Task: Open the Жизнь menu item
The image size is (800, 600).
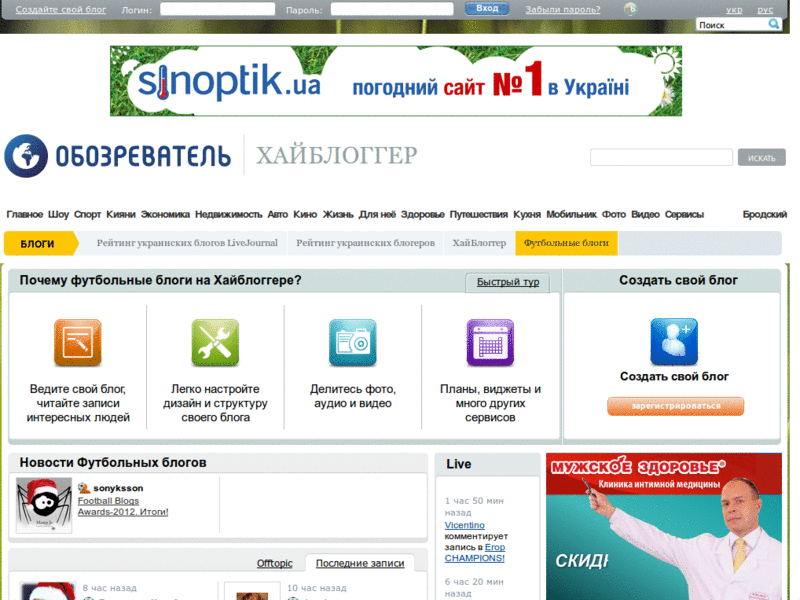Action: [338, 214]
